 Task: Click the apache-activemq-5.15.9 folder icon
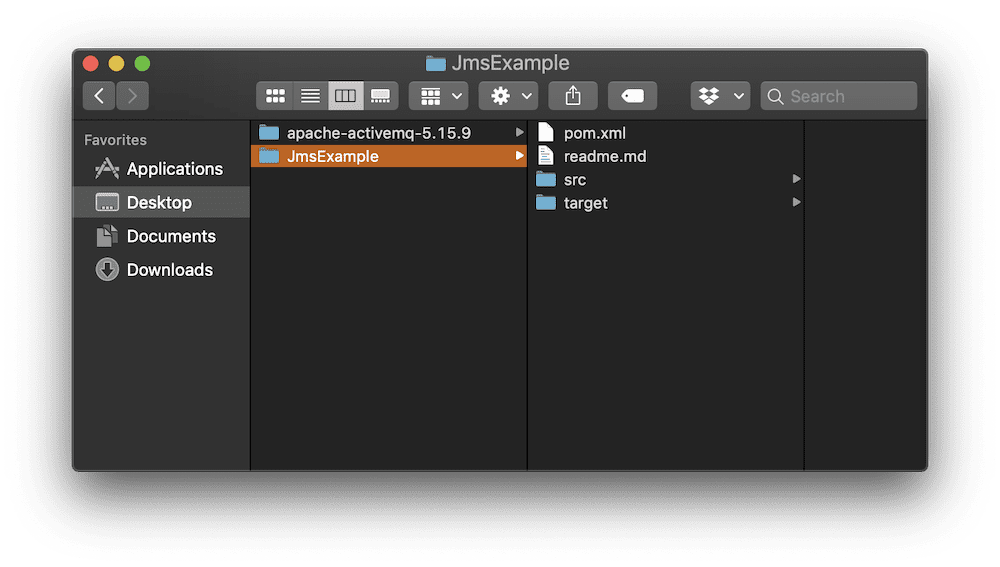[269, 133]
